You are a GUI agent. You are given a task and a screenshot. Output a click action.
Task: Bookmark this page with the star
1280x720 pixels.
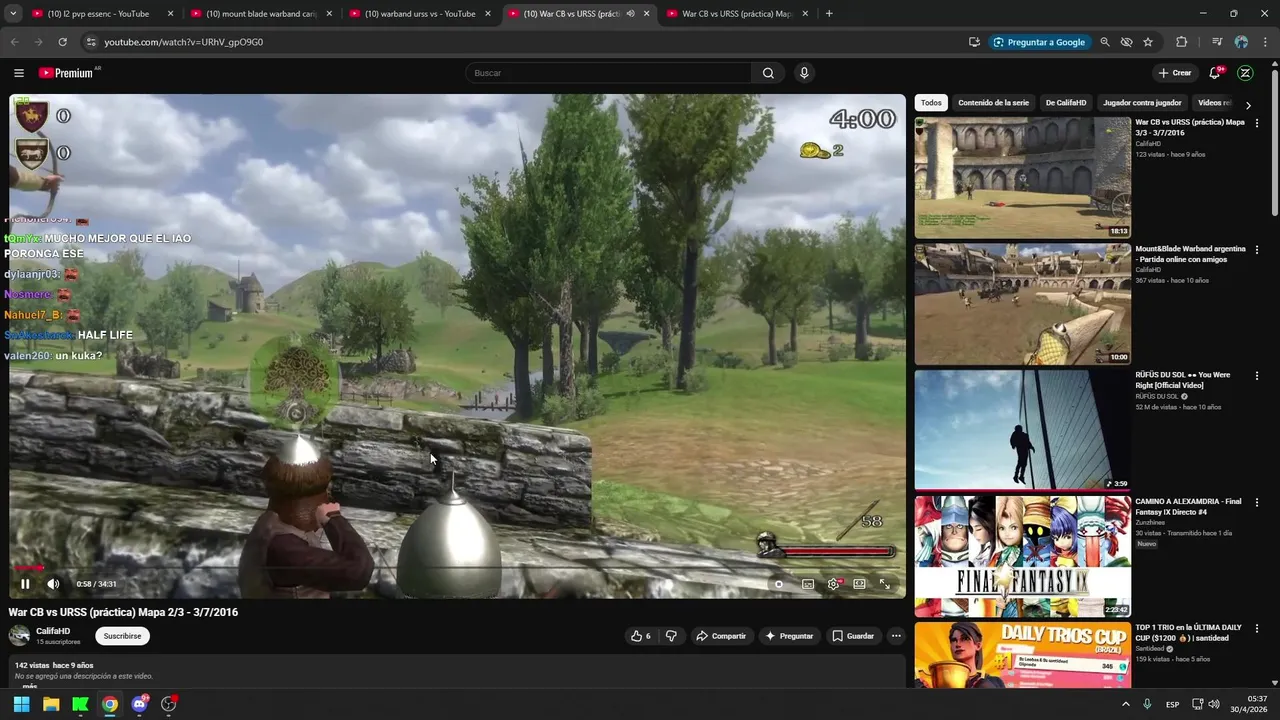1148,42
